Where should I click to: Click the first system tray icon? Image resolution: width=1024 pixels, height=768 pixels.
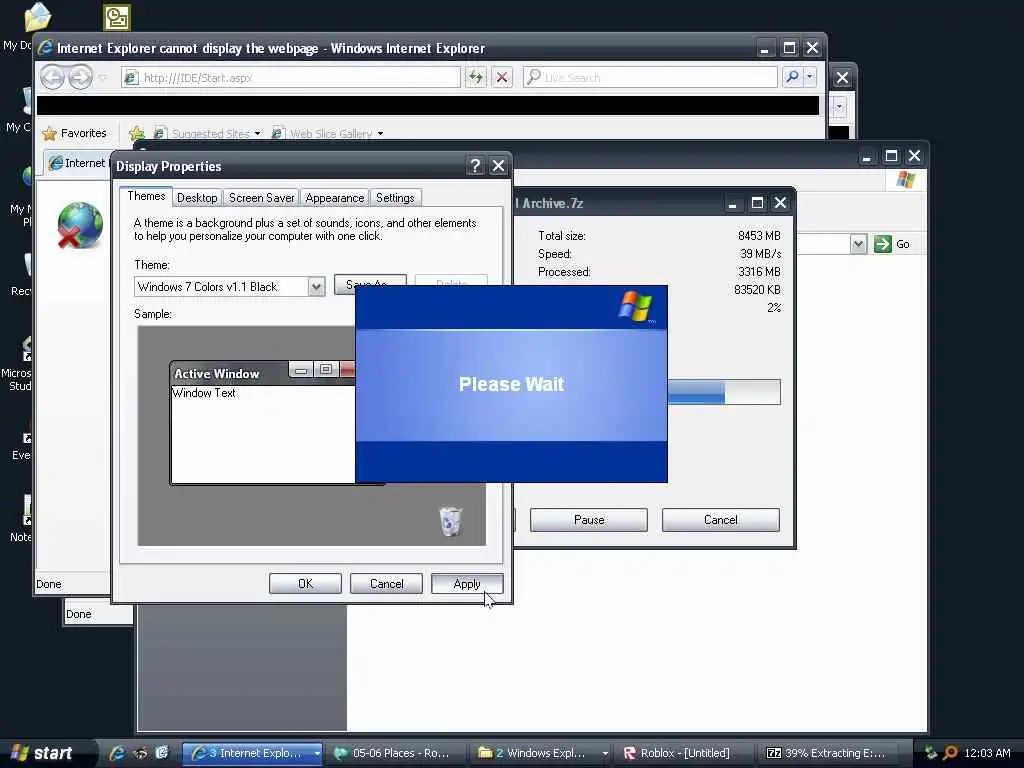(931, 753)
